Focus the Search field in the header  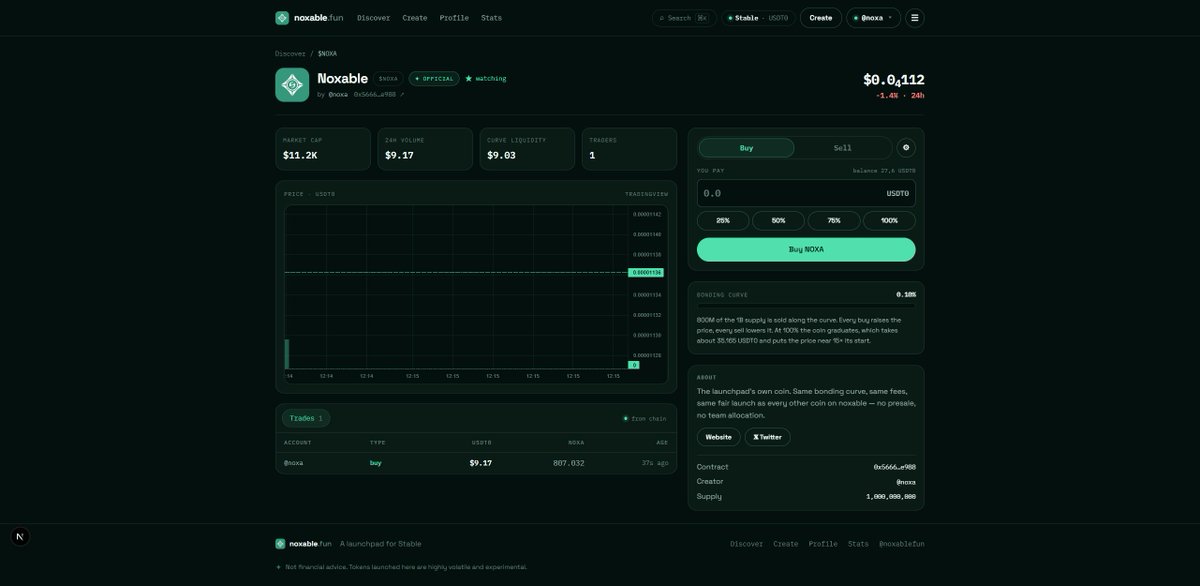[684, 18]
